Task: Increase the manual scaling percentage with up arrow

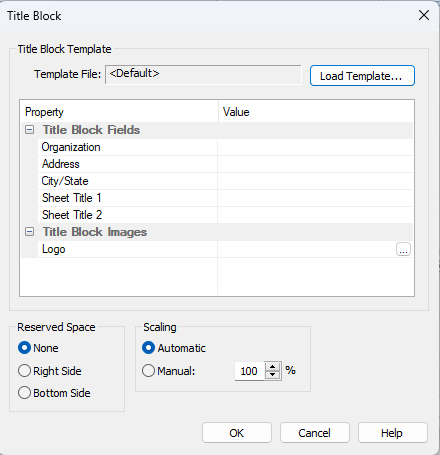Action: (x=273, y=367)
